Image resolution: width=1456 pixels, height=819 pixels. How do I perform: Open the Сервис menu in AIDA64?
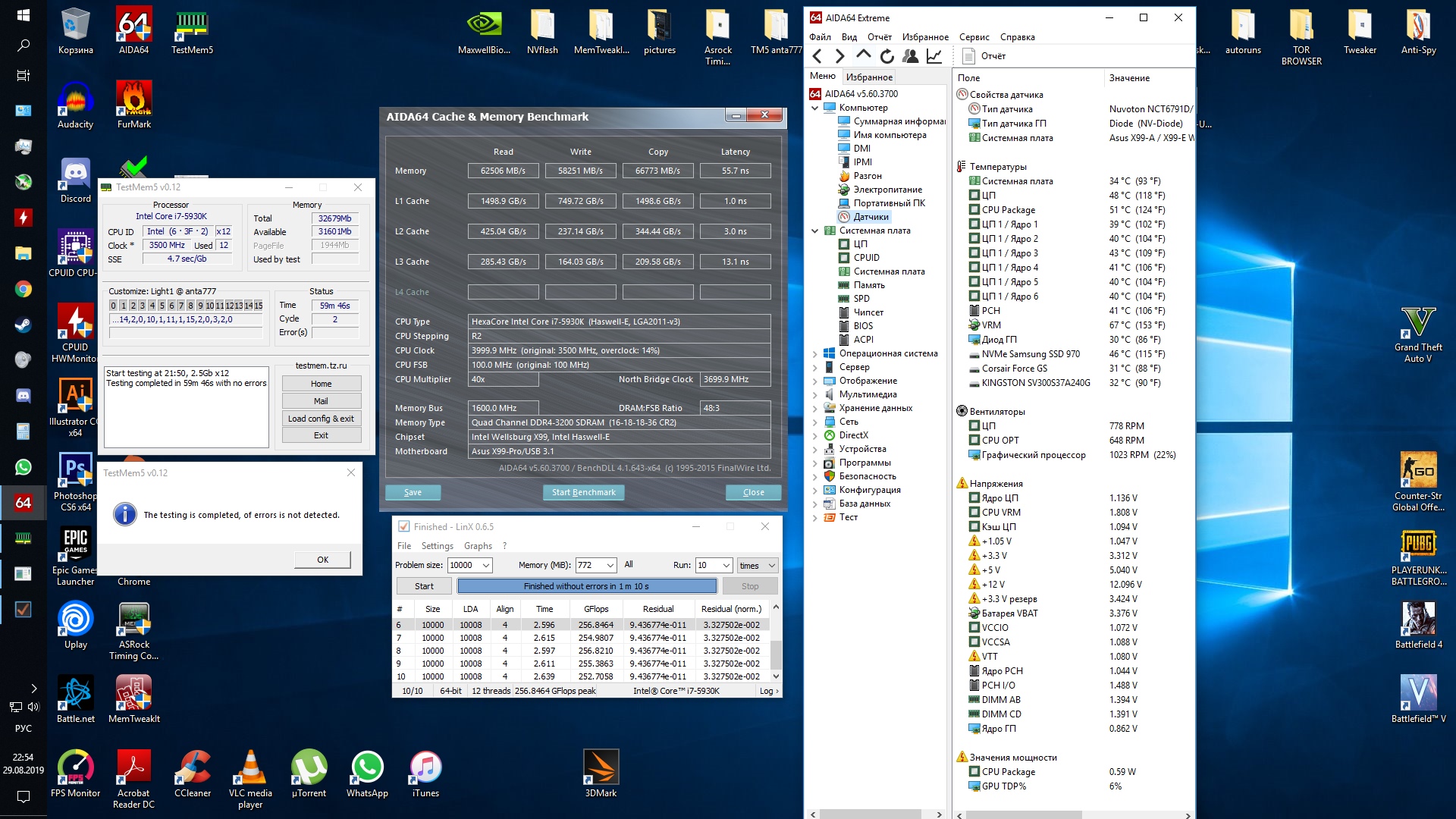973,37
